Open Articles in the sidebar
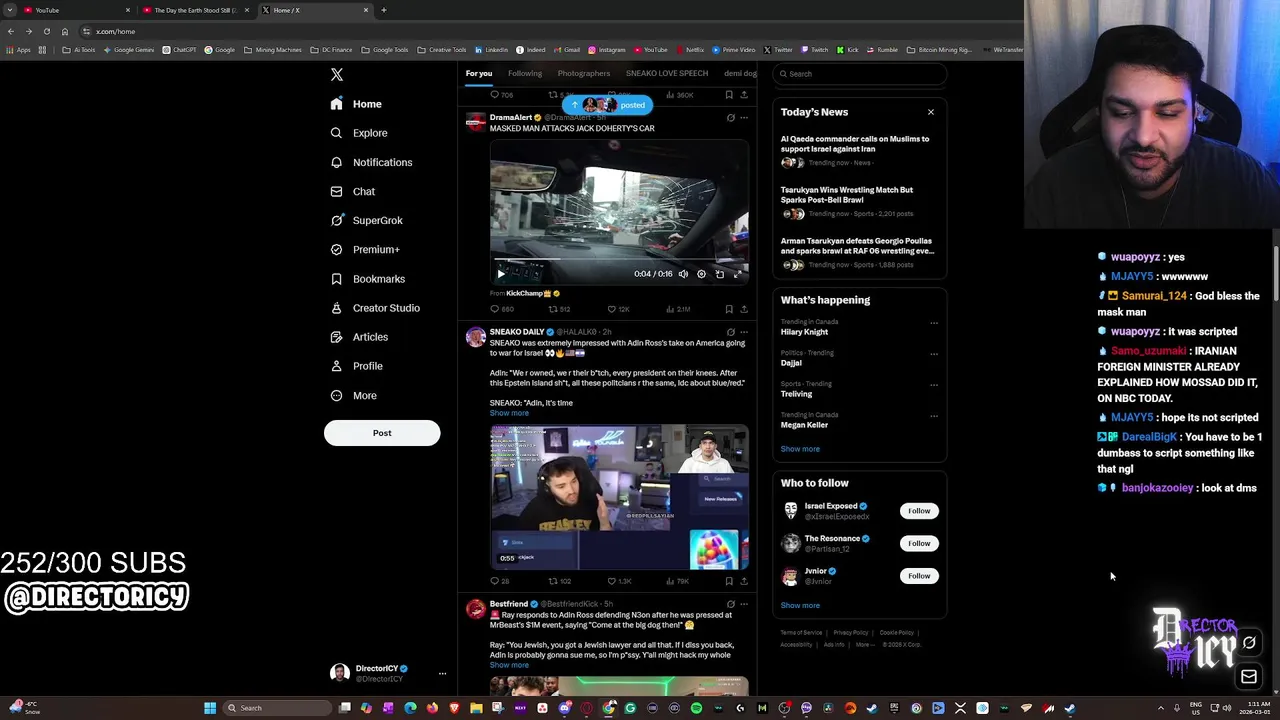The height and width of the screenshot is (720, 1280). [359, 337]
